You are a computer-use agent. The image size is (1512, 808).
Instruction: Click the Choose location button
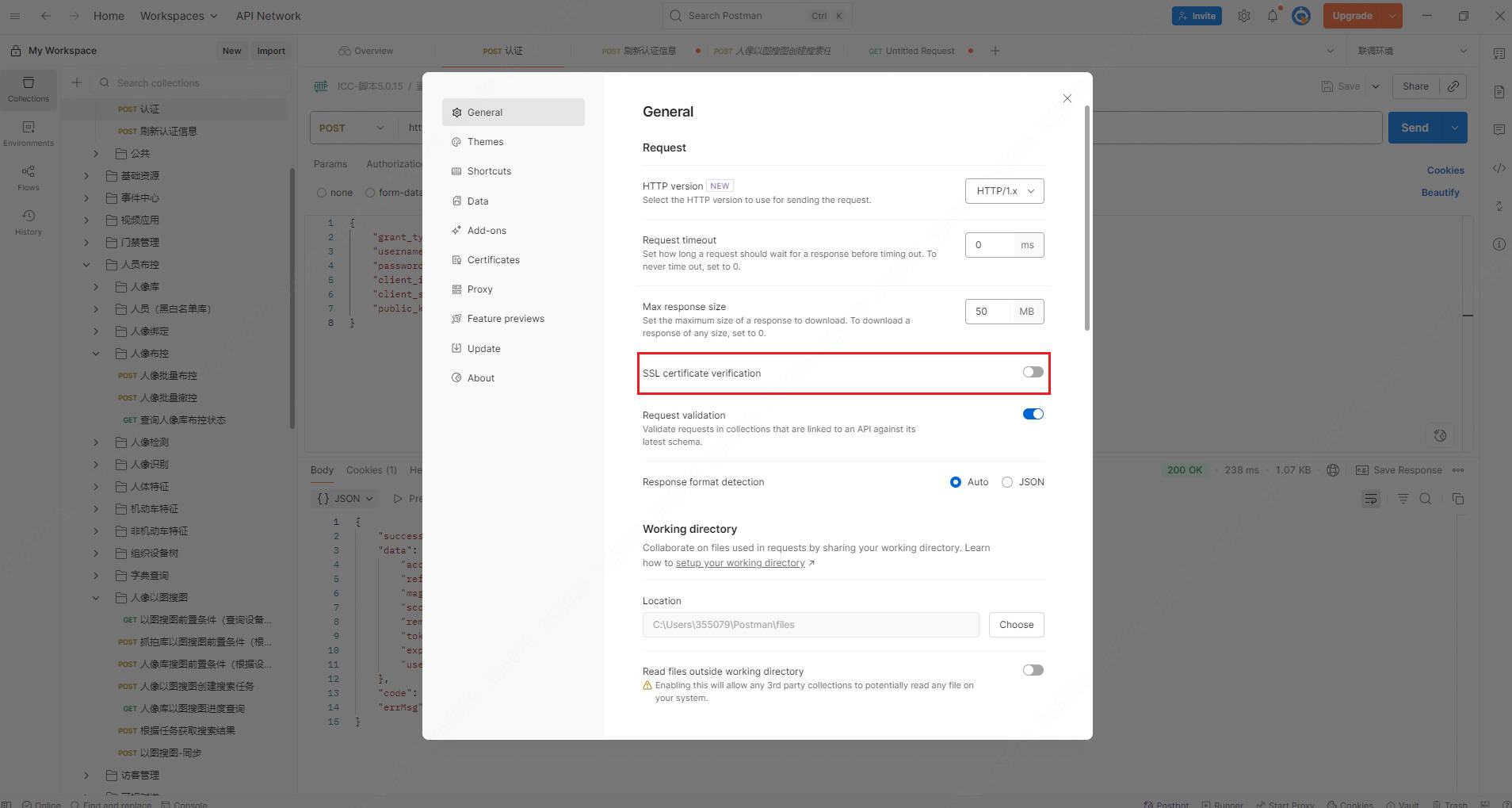(x=1016, y=625)
